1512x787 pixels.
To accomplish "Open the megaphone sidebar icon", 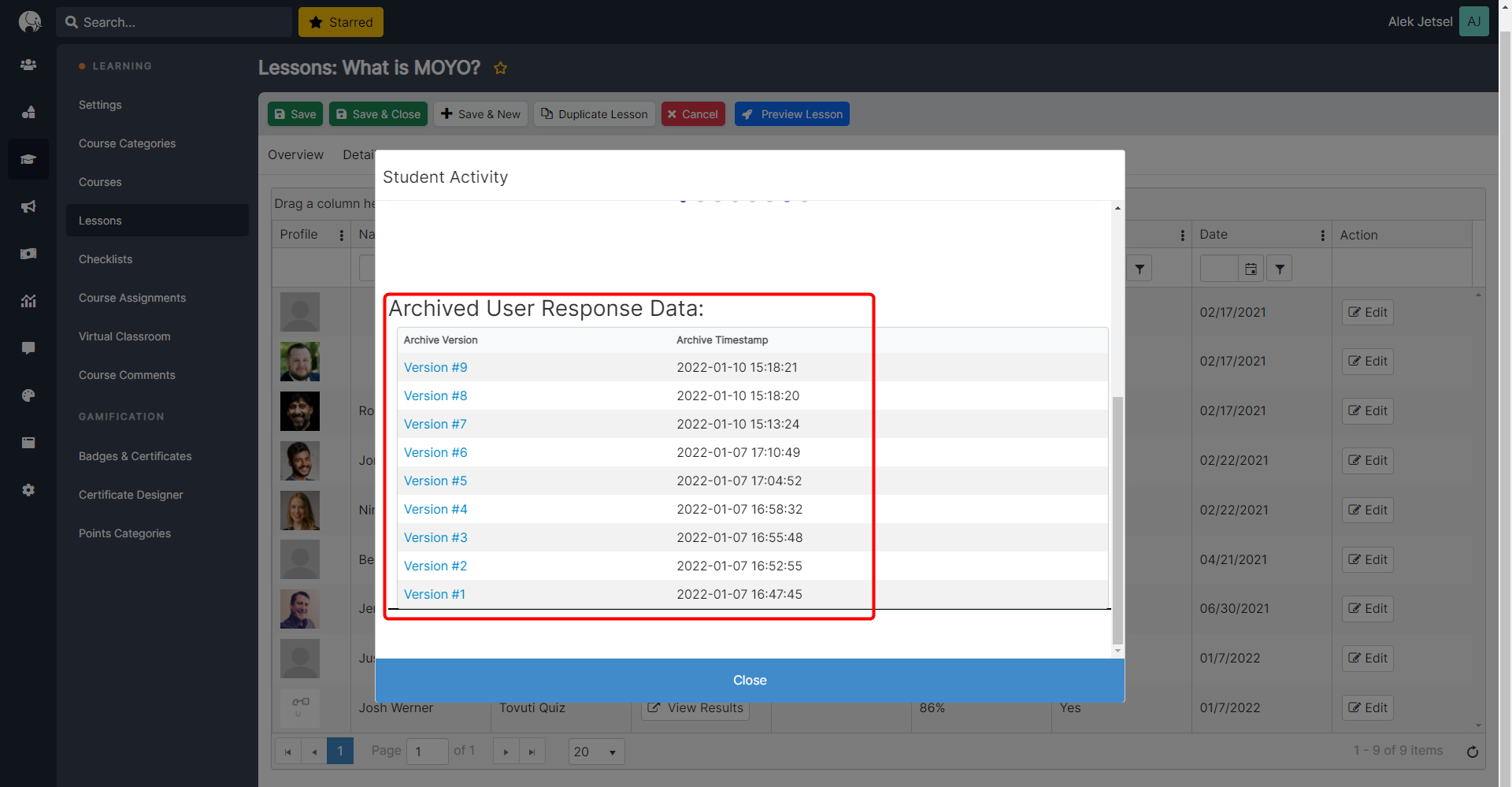I will [28, 206].
